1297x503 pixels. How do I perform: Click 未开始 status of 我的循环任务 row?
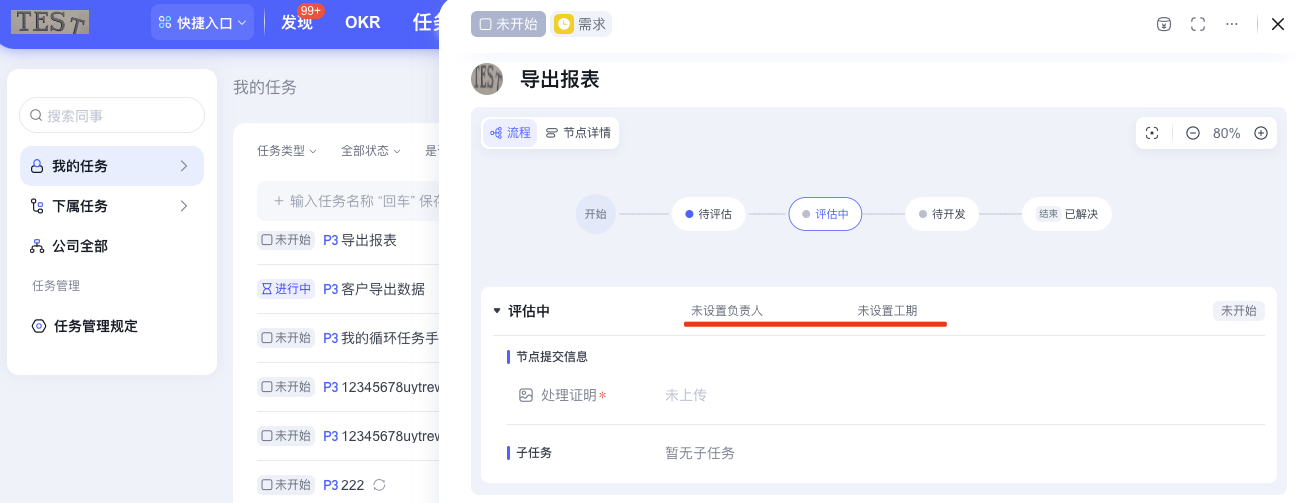point(285,338)
